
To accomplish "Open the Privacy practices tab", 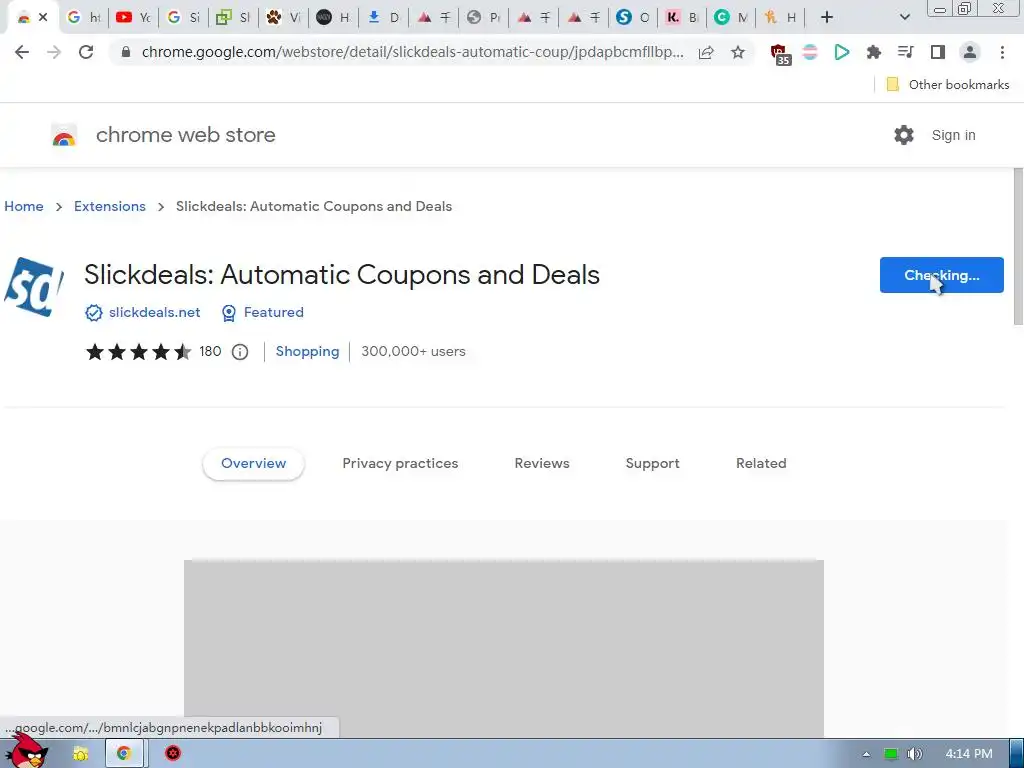I will [x=400, y=464].
